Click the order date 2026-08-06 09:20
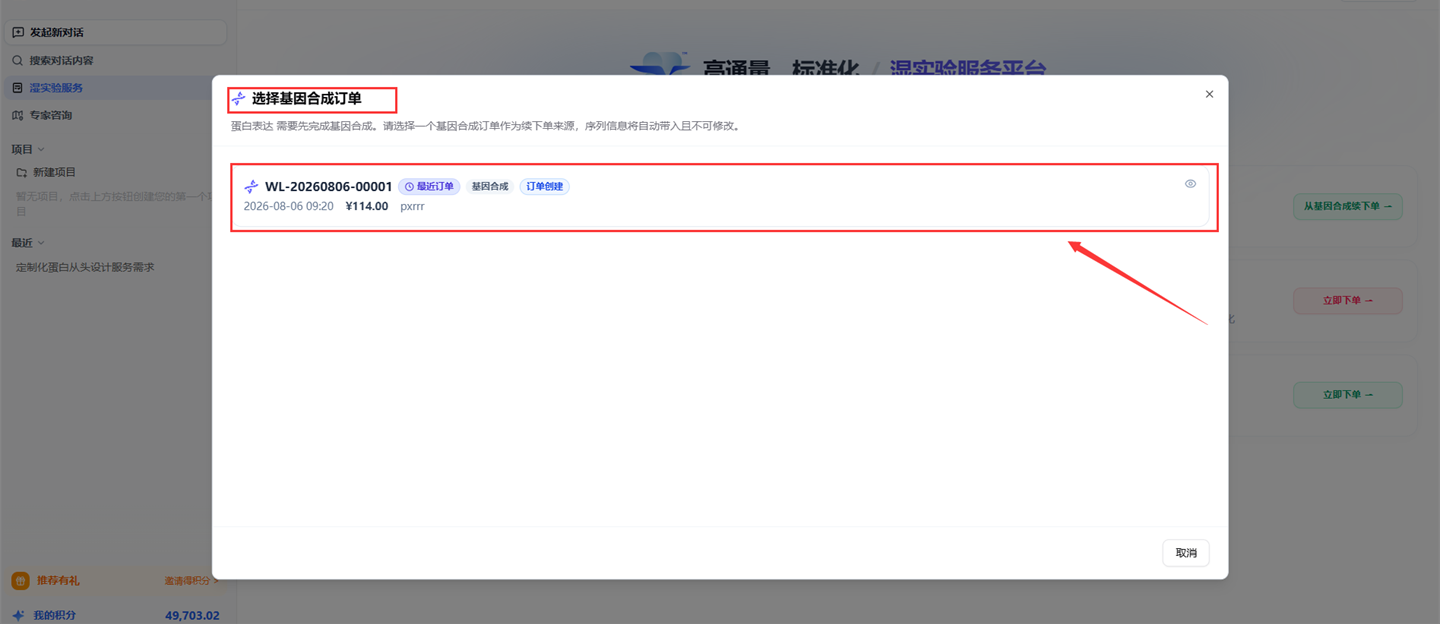The image size is (1440, 624). pyautogui.click(x=288, y=206)
